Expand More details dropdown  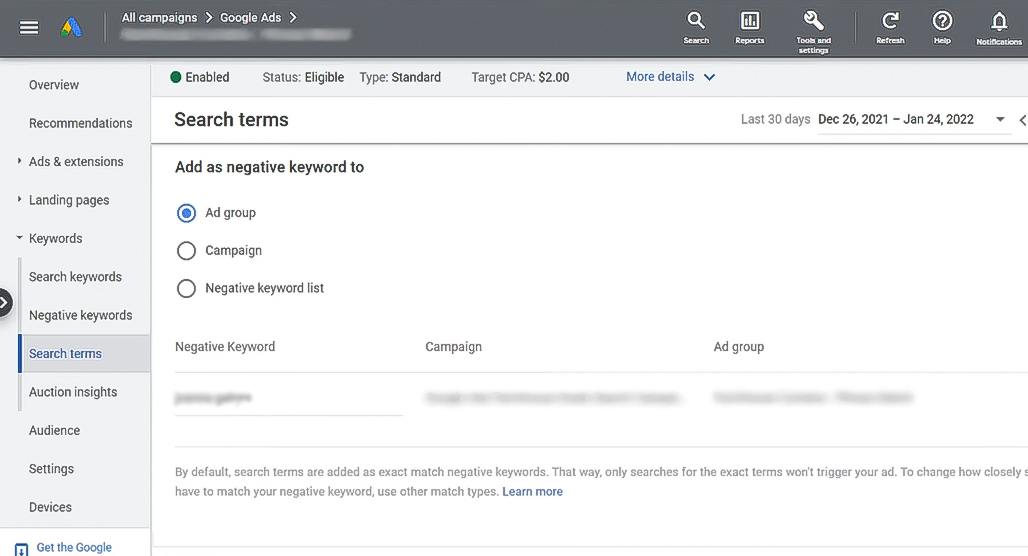(x=670, y=77)
